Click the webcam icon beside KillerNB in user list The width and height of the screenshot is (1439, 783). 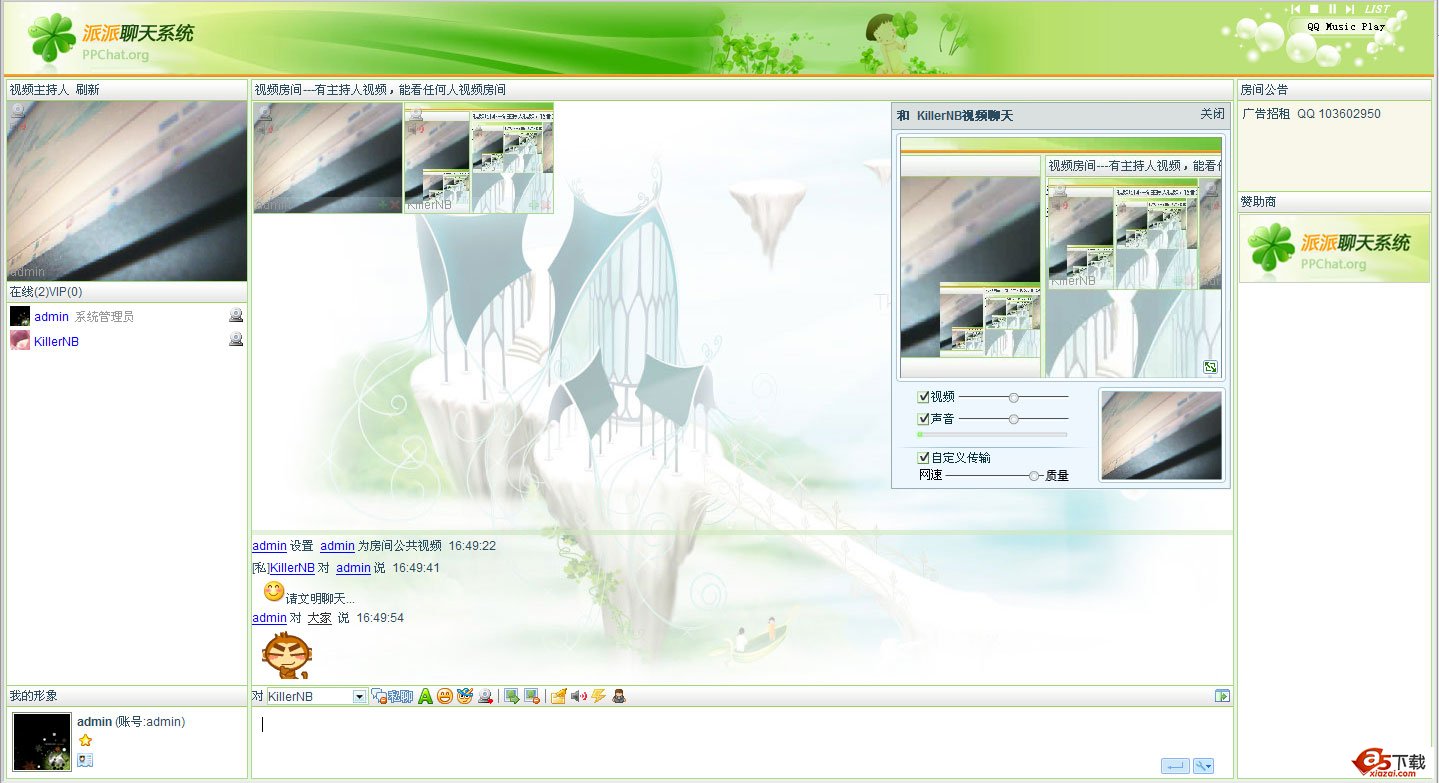pyautogui.click(x=236, y=339)
